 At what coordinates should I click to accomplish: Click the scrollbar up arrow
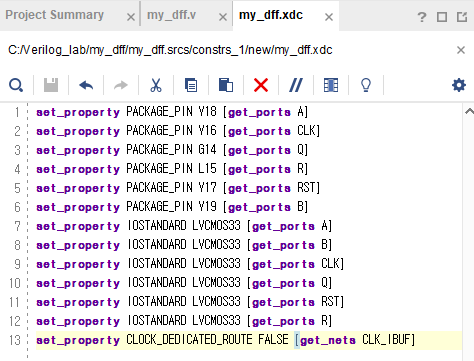[469, 111]
